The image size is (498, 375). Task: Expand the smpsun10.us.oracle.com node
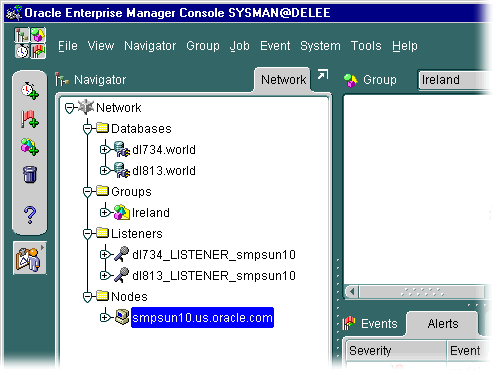(x=105, y=318)
